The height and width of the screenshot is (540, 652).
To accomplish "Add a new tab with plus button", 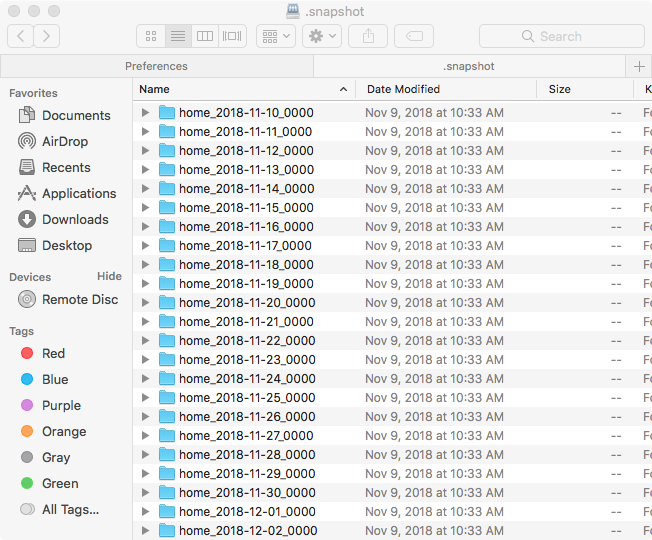I will 639,66.
